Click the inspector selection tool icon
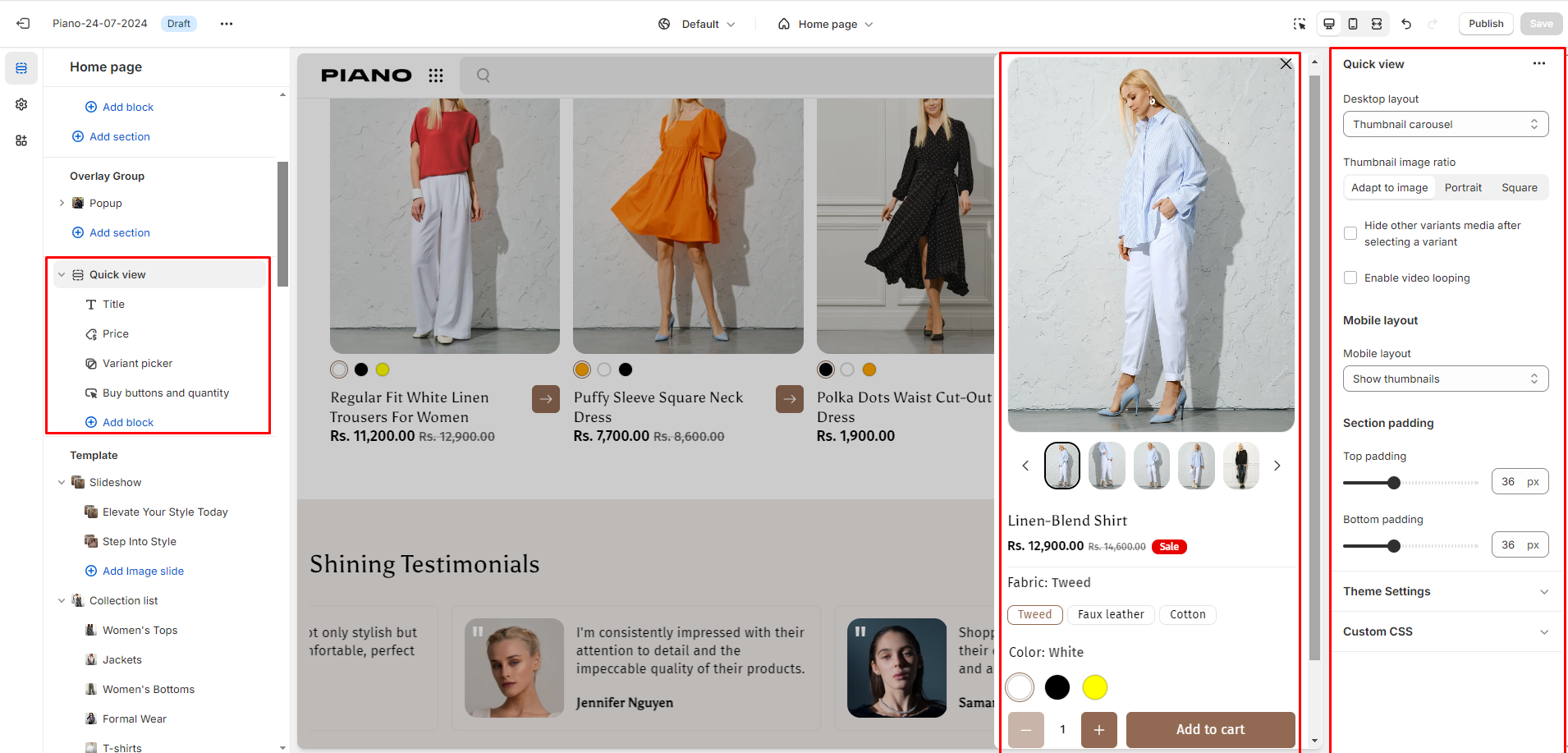Image resolution: width=1568 pixels, height=753 pixels. [x=1299, y=24]
